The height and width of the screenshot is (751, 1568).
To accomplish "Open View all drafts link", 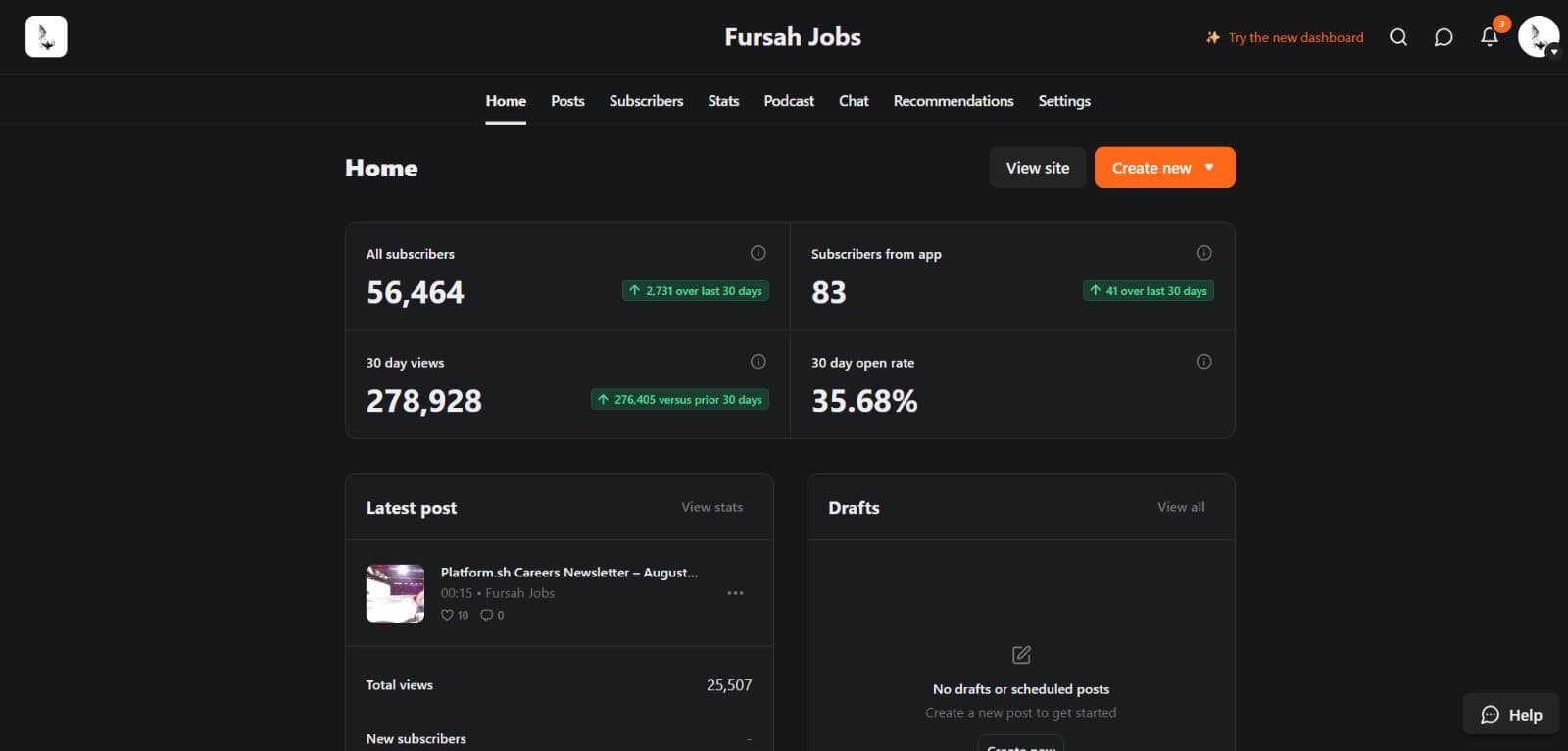I will coord(1181,507).
